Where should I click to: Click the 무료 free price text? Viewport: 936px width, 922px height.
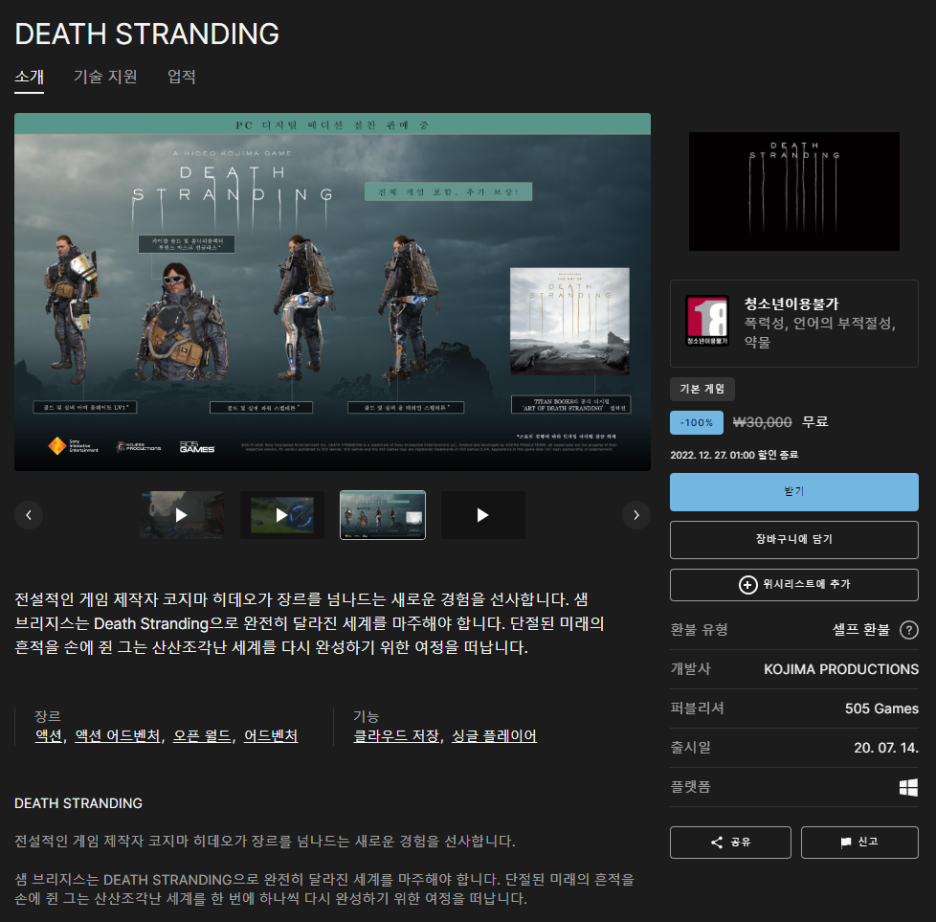point(815,422)
